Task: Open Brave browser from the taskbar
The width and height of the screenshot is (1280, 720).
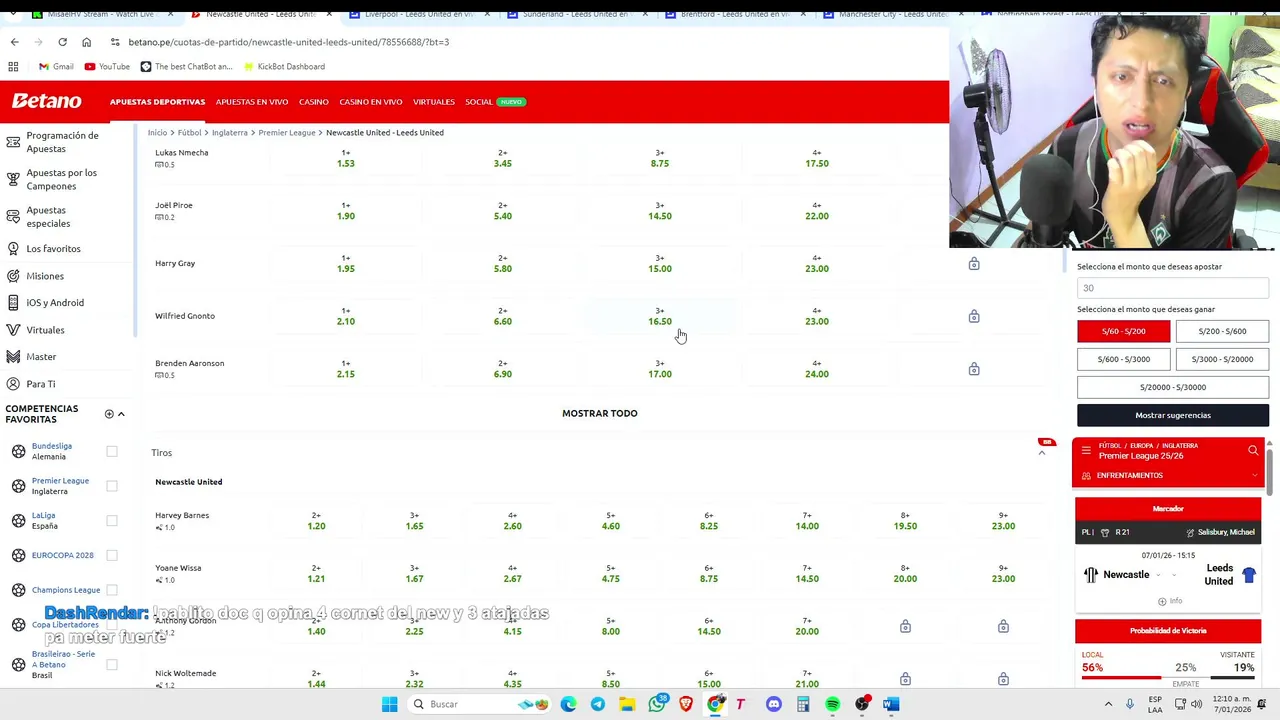Action: (x=686, y=704)
